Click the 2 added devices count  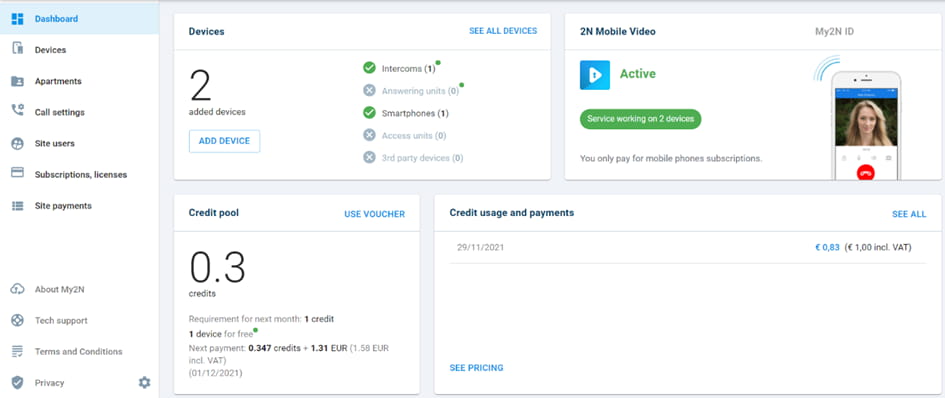(201, 86)
